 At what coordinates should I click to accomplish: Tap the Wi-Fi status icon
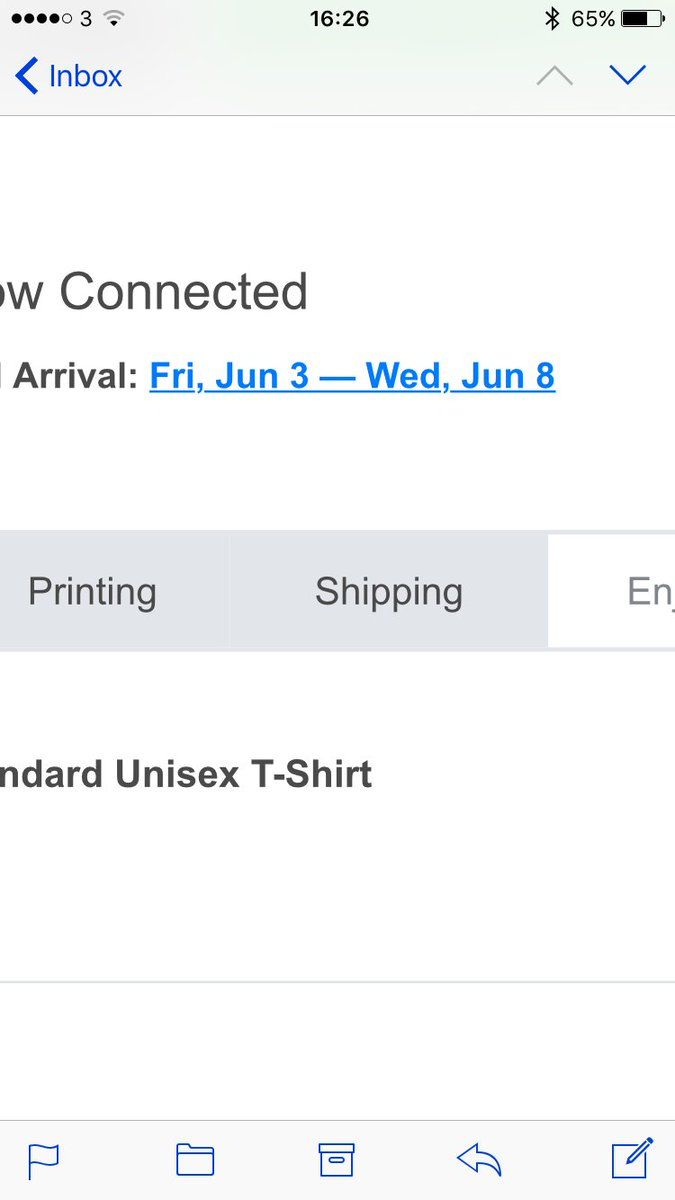[x=114, y=18]
